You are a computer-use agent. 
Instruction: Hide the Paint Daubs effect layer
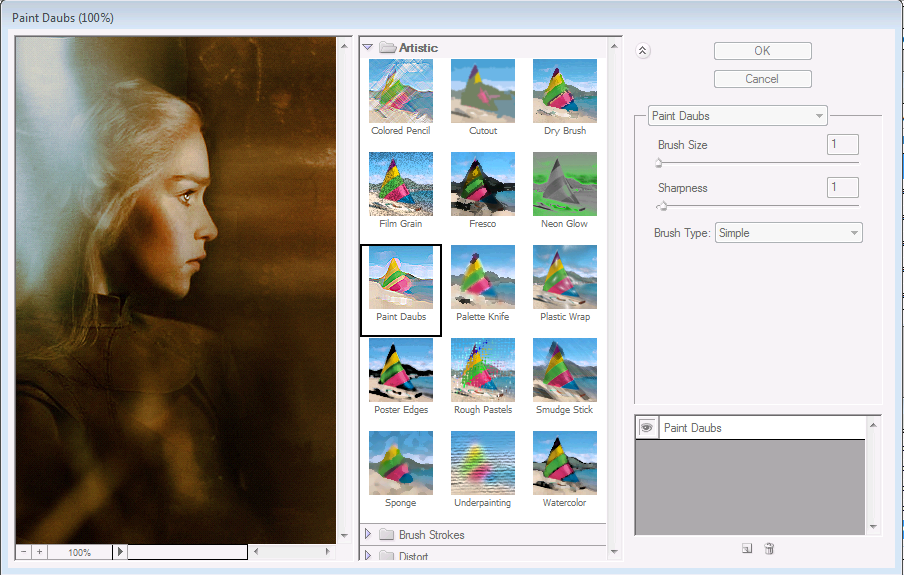tap(646, 428)
